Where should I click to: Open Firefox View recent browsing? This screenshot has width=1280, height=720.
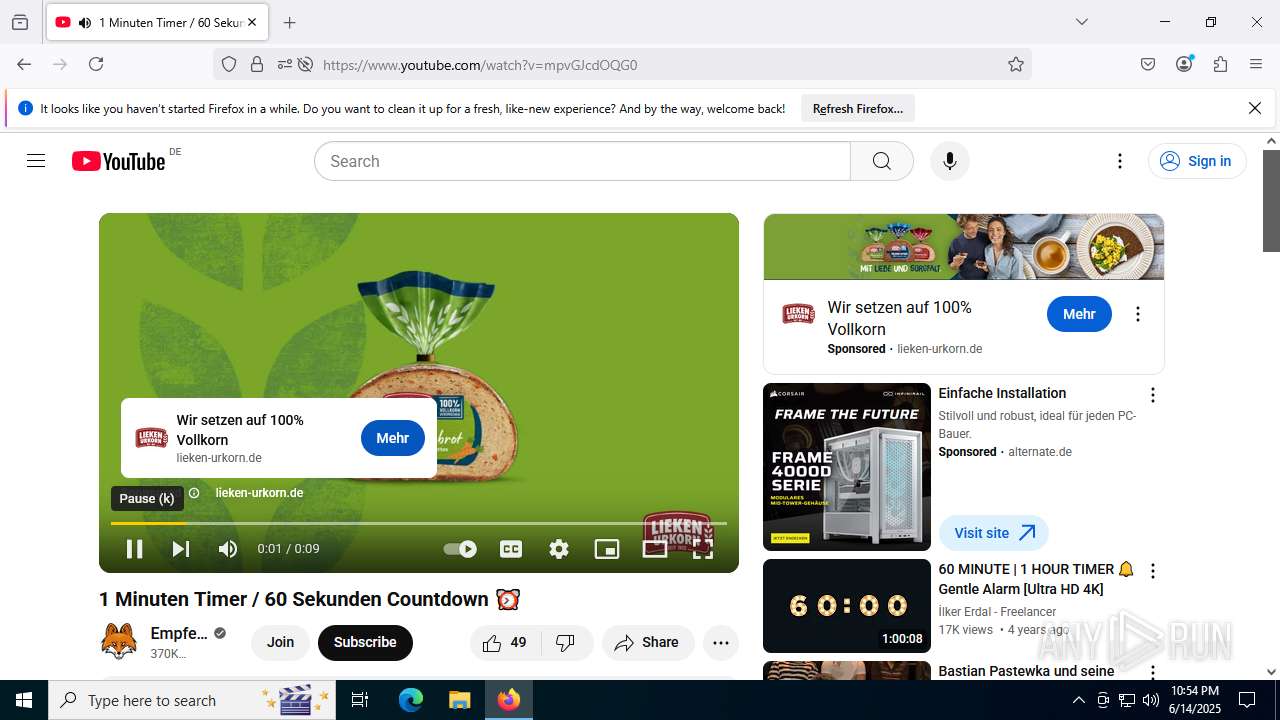pos(20,22)
